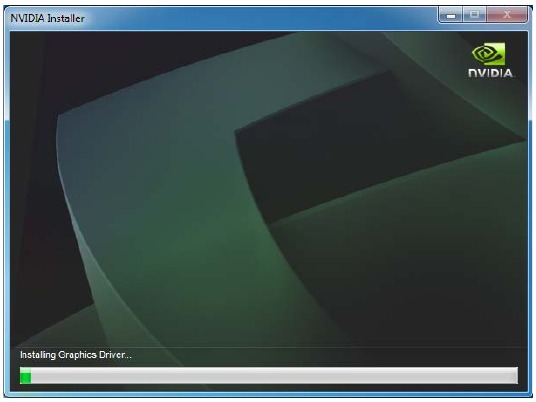The image size is (536, 402).
Task: Click the word "Installer" in the title bar
Action: coord(66,18)
